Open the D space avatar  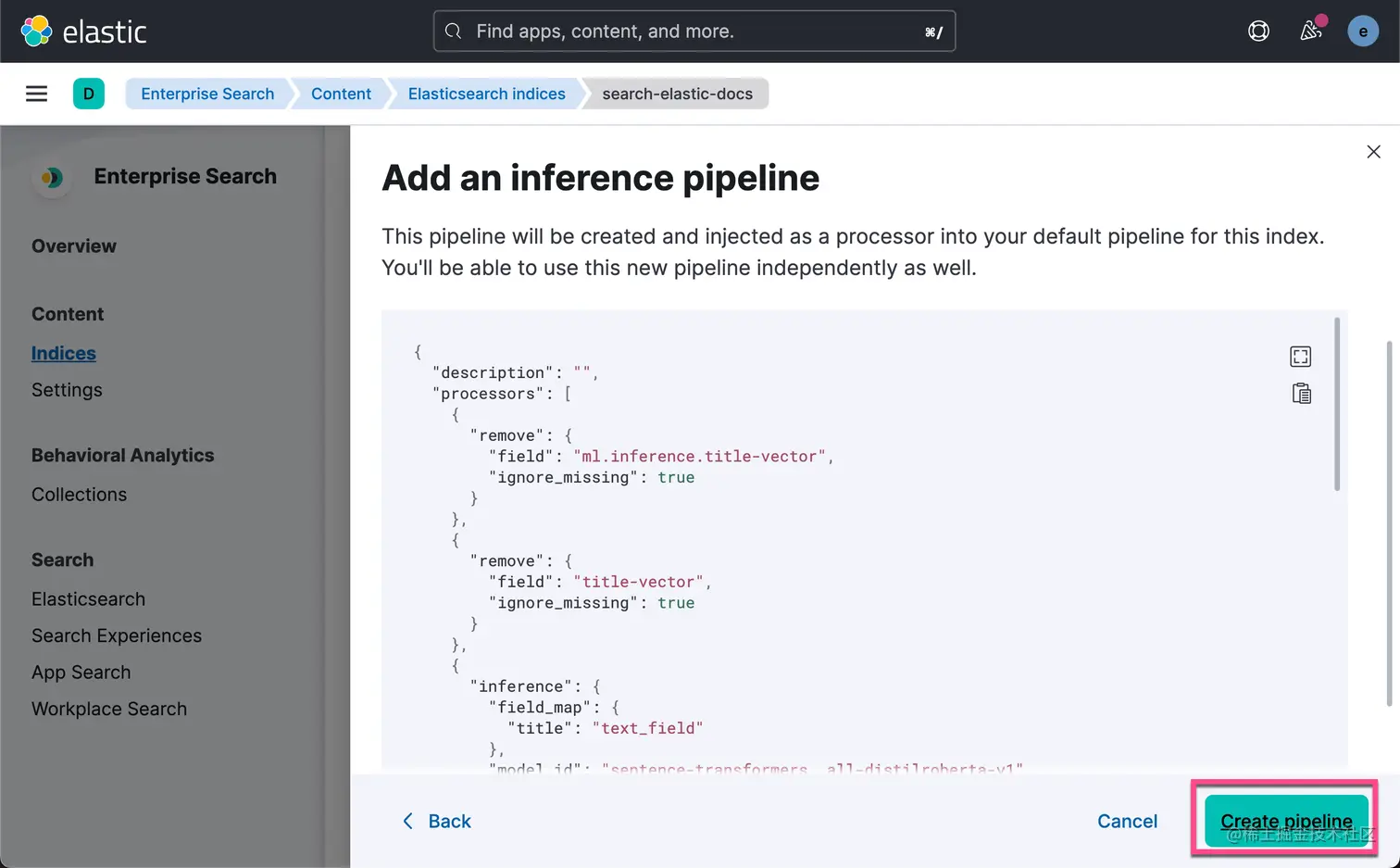point(89,94)
